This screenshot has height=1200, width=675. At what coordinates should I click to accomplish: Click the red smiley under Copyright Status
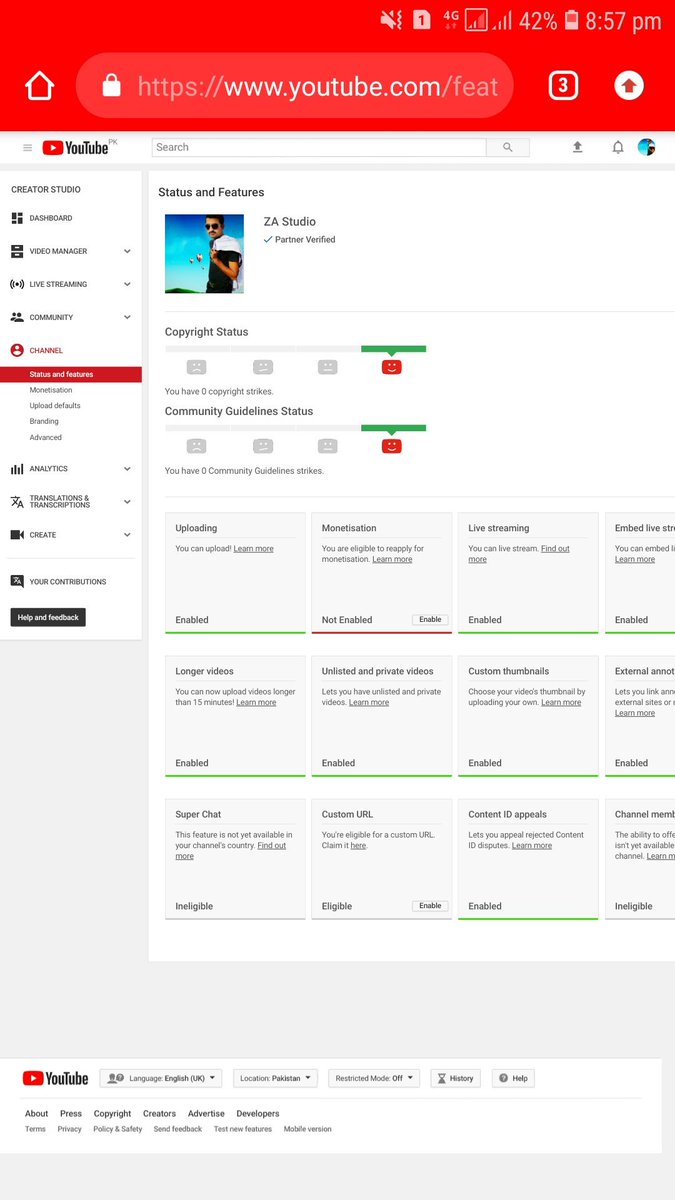coord(392,367)
